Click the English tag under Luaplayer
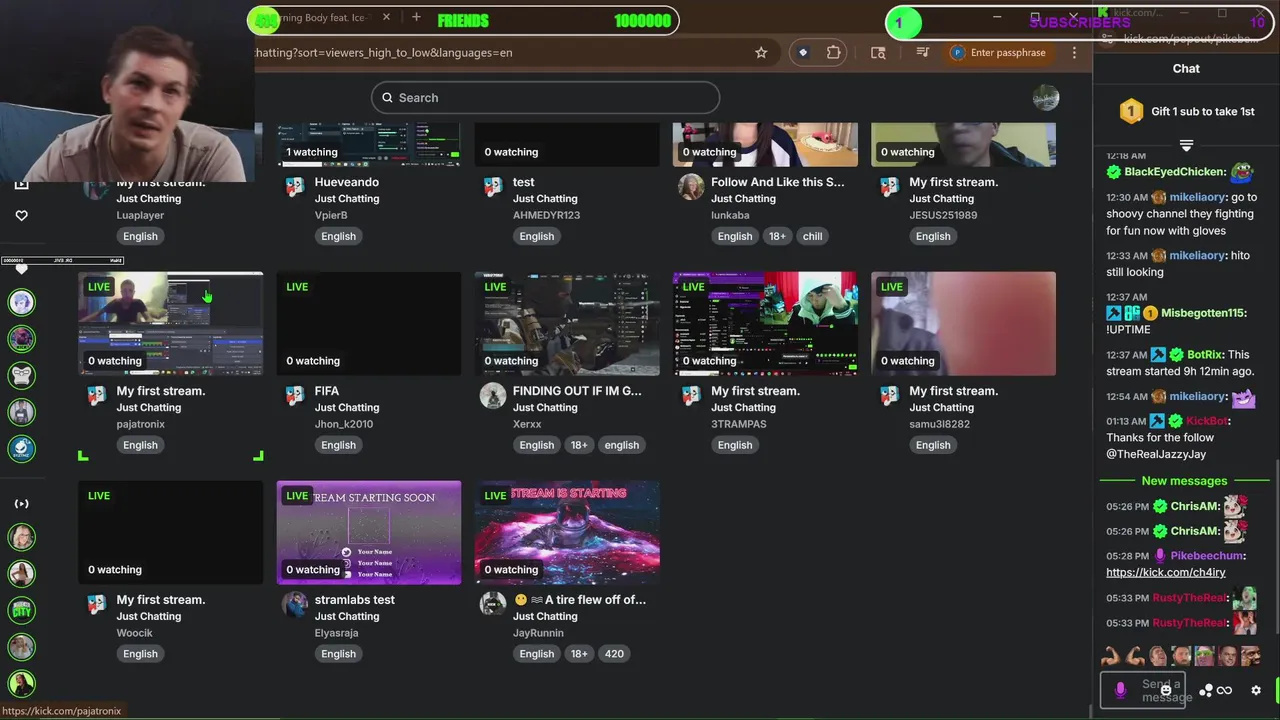This screenshot has height=720, width=1280. coord(140,236)
